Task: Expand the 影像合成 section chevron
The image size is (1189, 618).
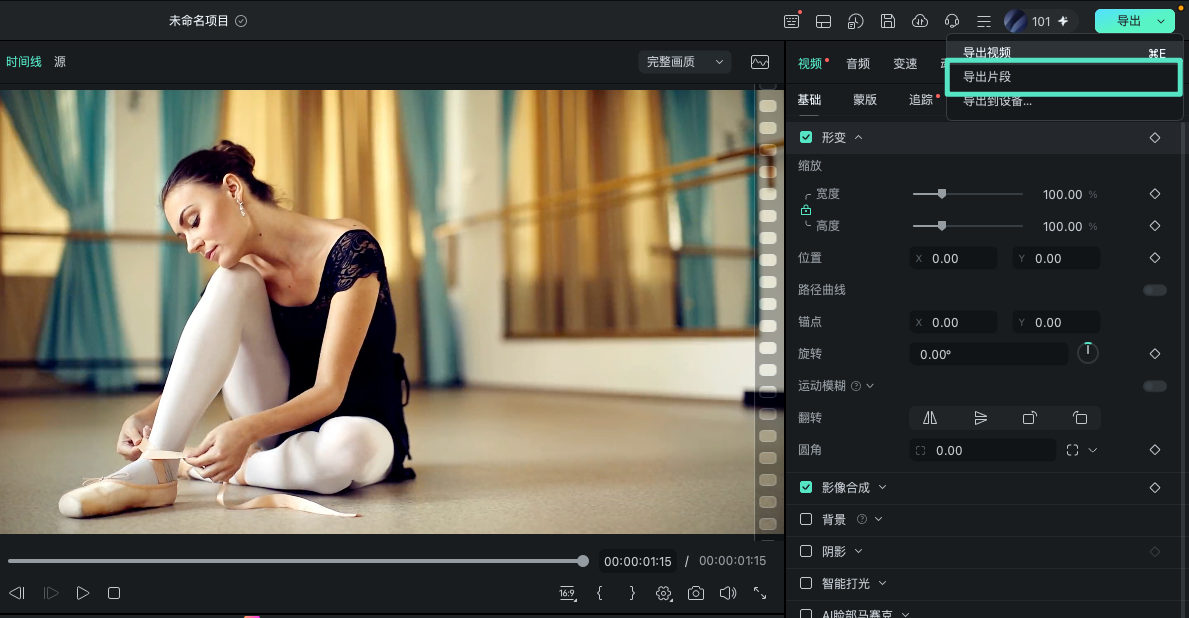Action: pos(883,487)
